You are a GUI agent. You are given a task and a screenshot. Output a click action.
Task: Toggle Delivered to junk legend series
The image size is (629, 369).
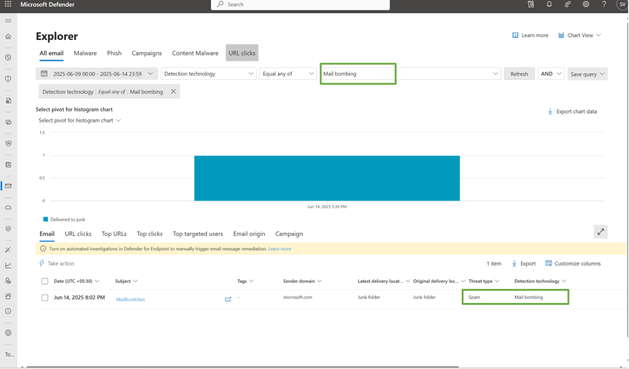(64, 219)
